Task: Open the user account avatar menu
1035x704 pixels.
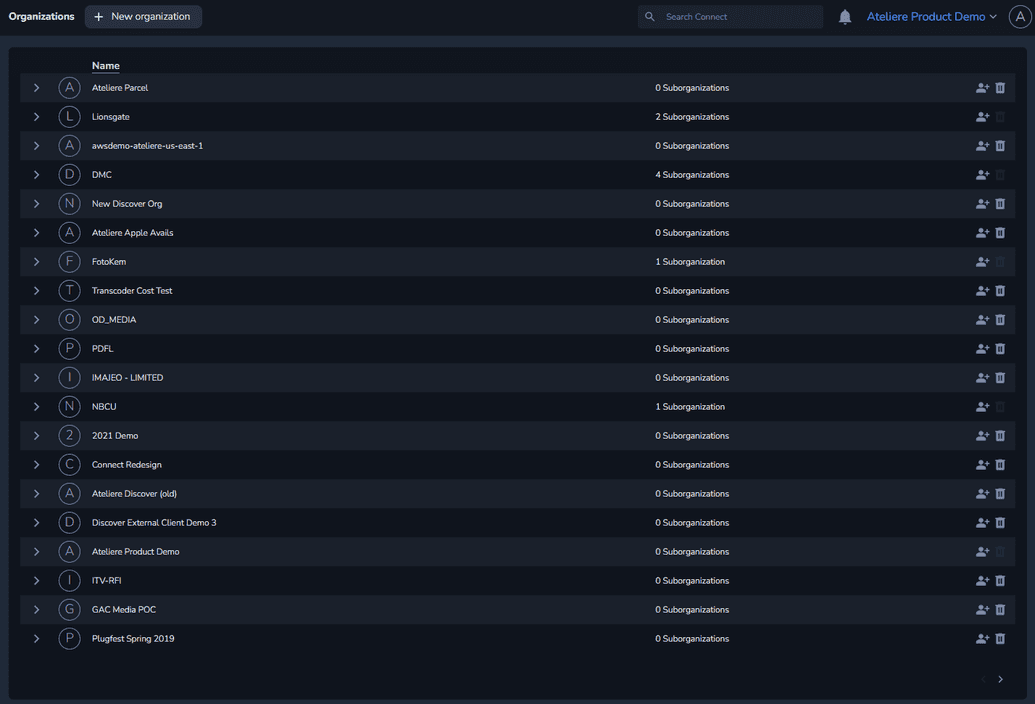Action: pos(1020,17)
